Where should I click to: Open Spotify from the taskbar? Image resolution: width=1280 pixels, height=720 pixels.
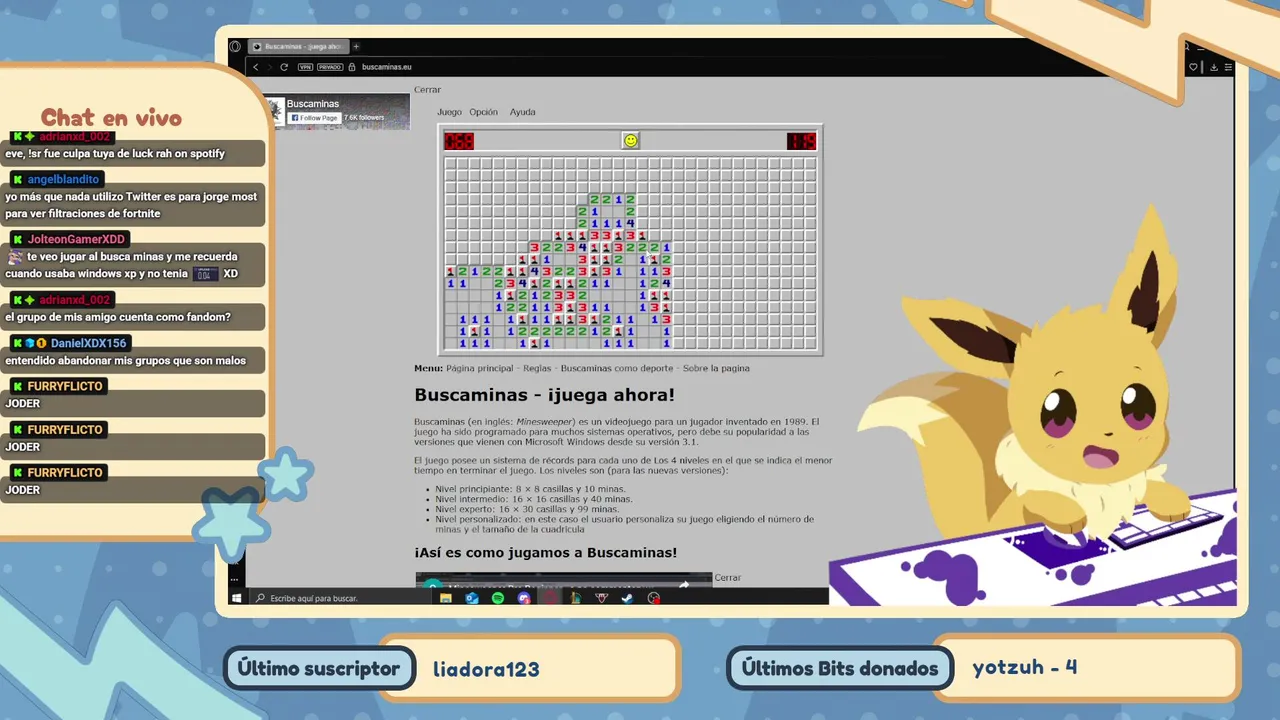tap(498, 598)
